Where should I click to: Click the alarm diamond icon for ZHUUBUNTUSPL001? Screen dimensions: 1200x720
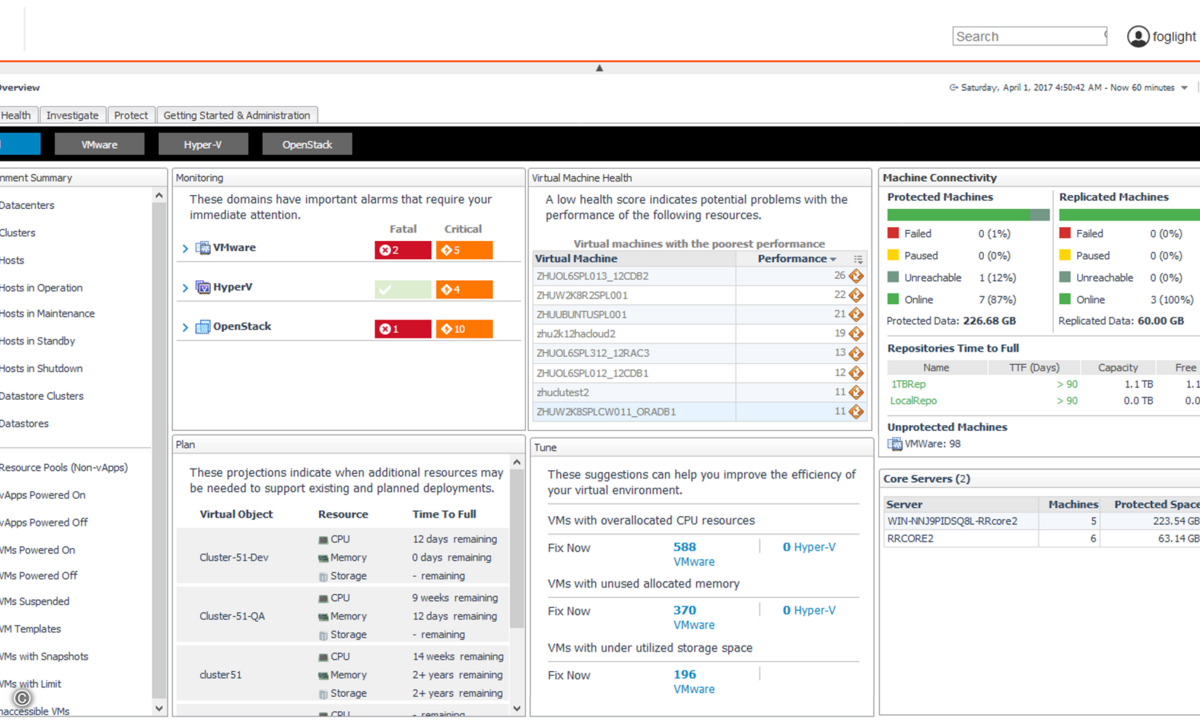[x=856, y=314]
